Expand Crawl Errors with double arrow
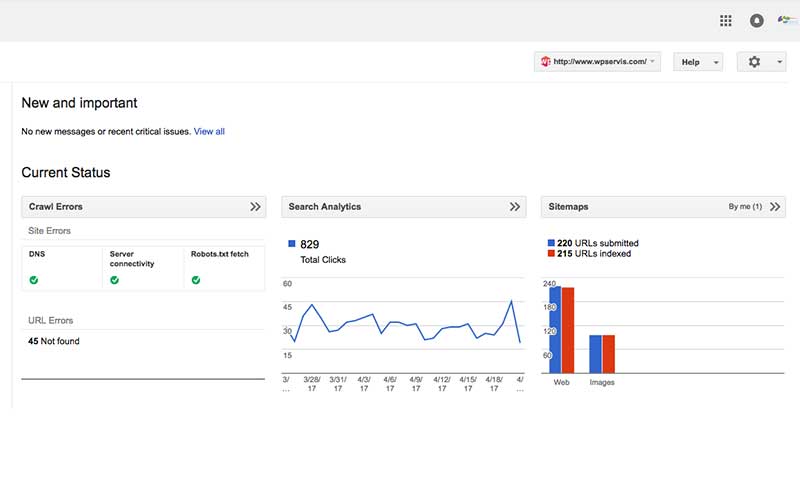Screen dimensions: 800x500 (255, 207)
